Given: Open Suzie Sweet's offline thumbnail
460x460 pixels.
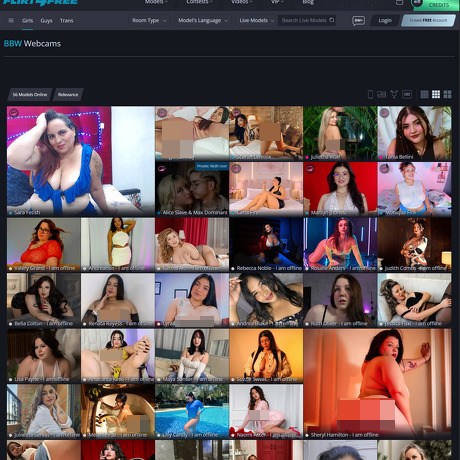Looking at the screenshot, I should coord(266,356).
